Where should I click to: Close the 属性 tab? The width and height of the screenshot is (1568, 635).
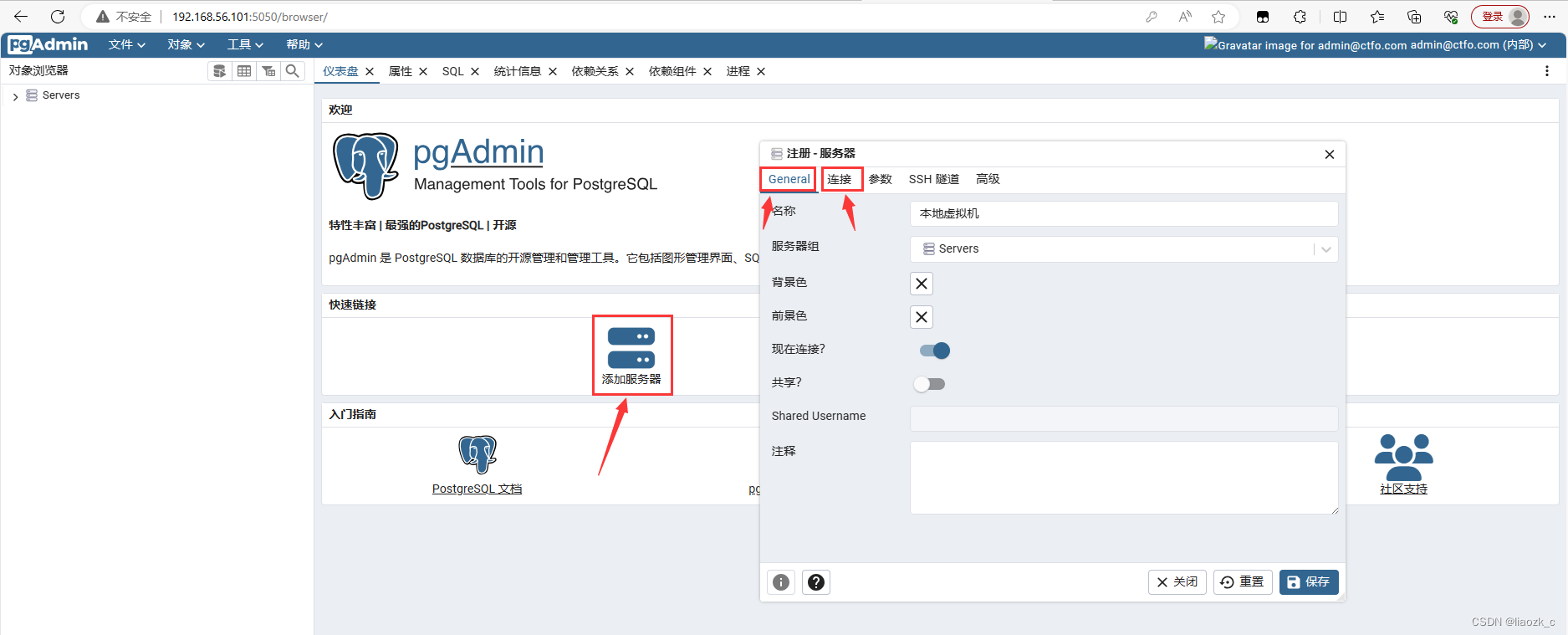[x=423, y=72]
